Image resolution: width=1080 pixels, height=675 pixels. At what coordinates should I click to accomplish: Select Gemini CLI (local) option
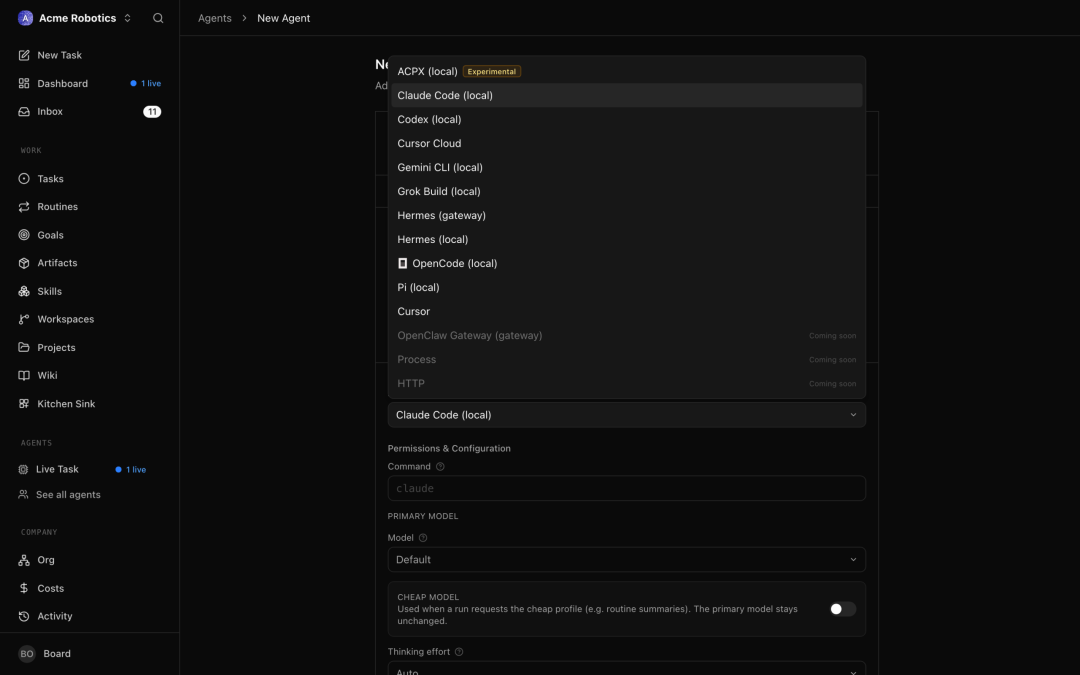pyautogui.click(x=626, y=167)
